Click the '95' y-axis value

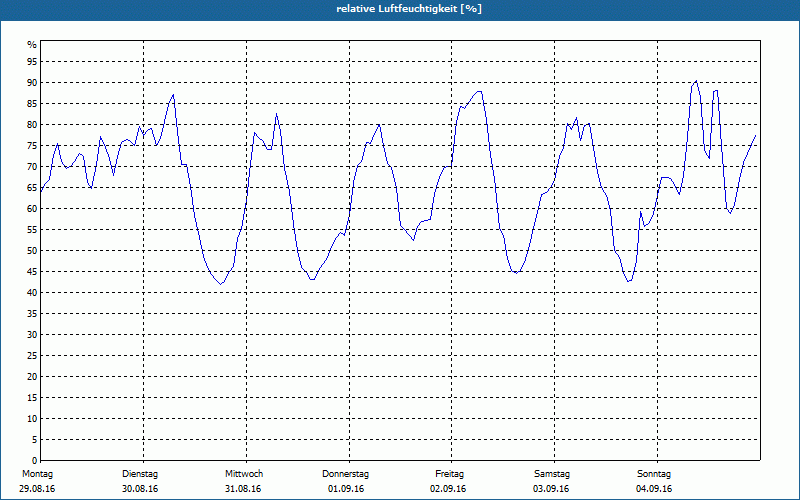click(x=32, y=62)
